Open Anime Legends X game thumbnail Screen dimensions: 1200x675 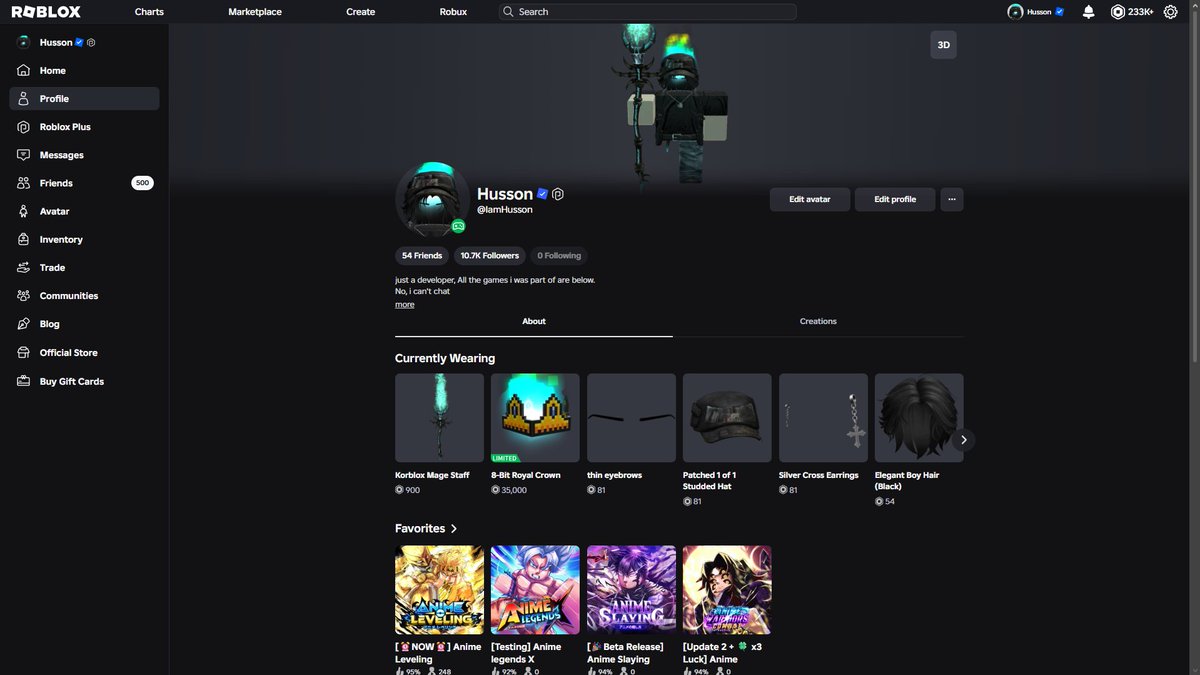coord(535,590)
